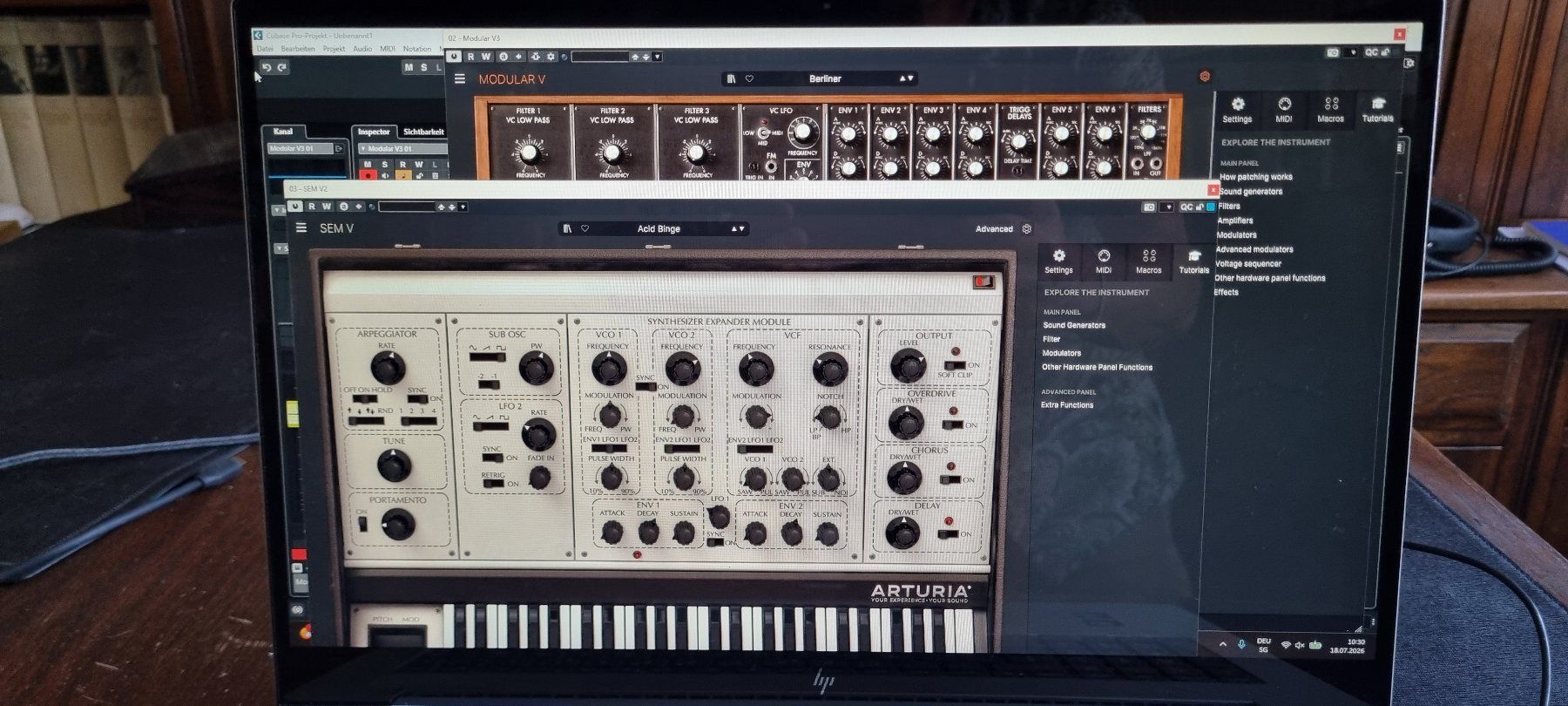The width and height of the screenshot is (1568, 706).
Task: Click the Windows tray microphone icon
Action: click(1242, 644)
